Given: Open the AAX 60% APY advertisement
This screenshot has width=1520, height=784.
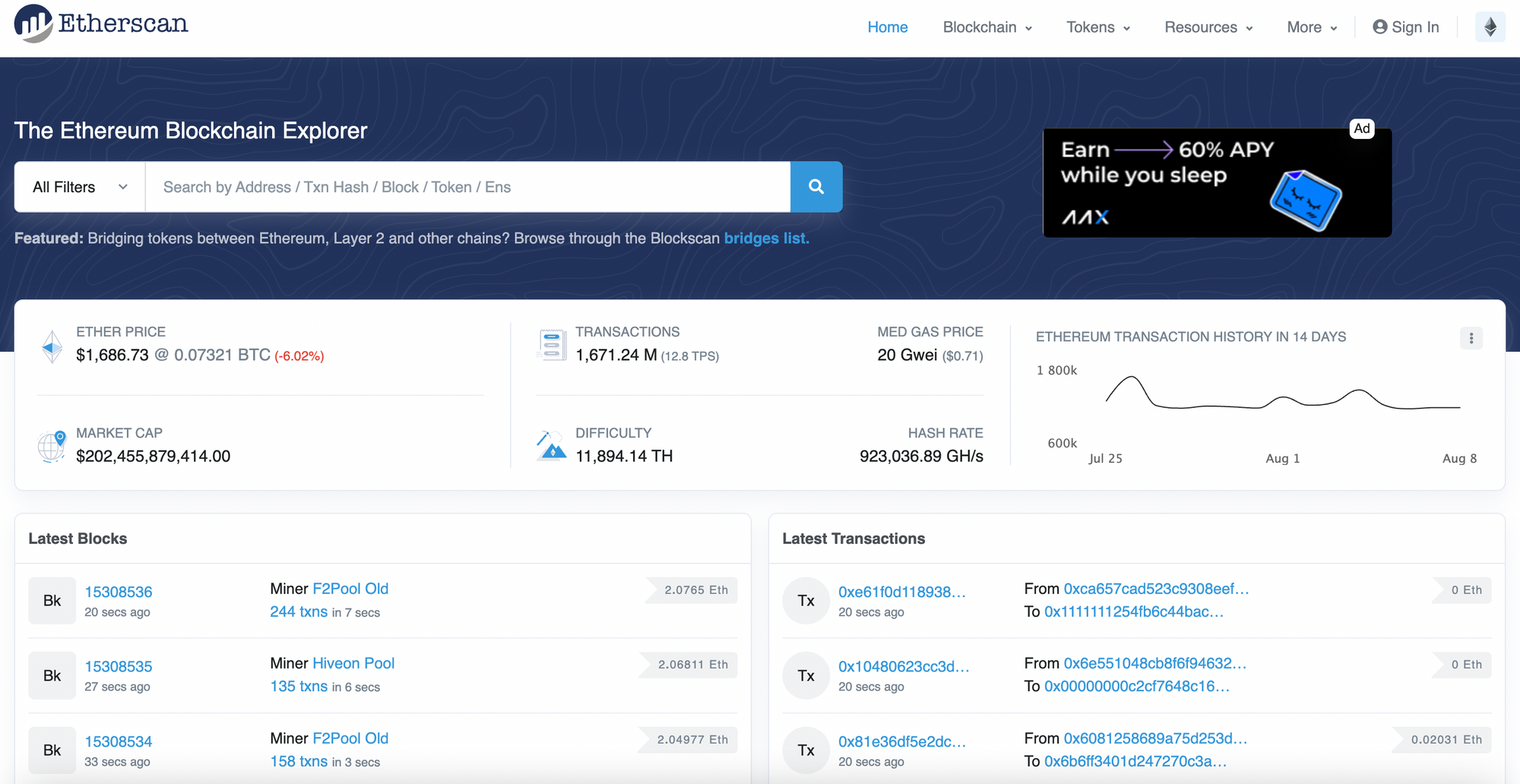Looking at the screenshot, I should [x=1217, y=183].
